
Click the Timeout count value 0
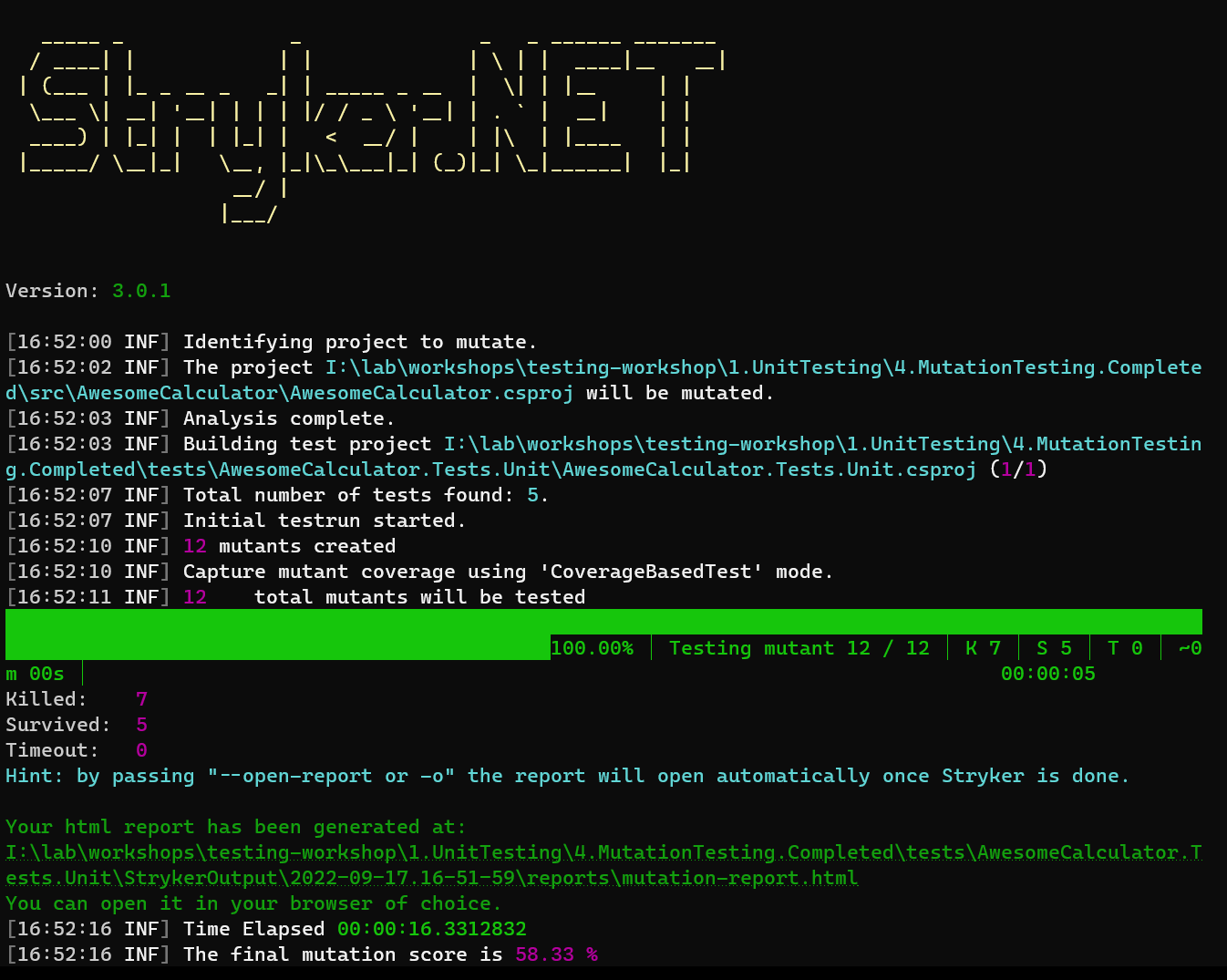coord(141,750)
